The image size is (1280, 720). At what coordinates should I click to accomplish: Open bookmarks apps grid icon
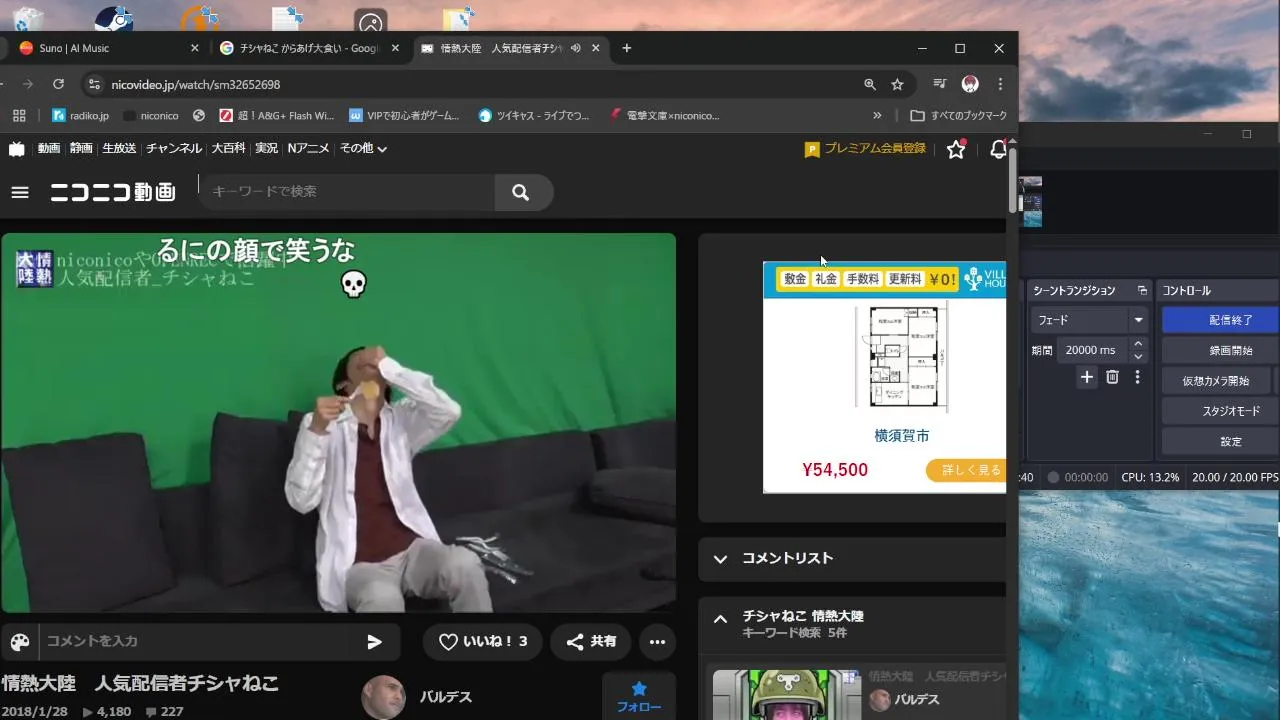click(17, 115)
